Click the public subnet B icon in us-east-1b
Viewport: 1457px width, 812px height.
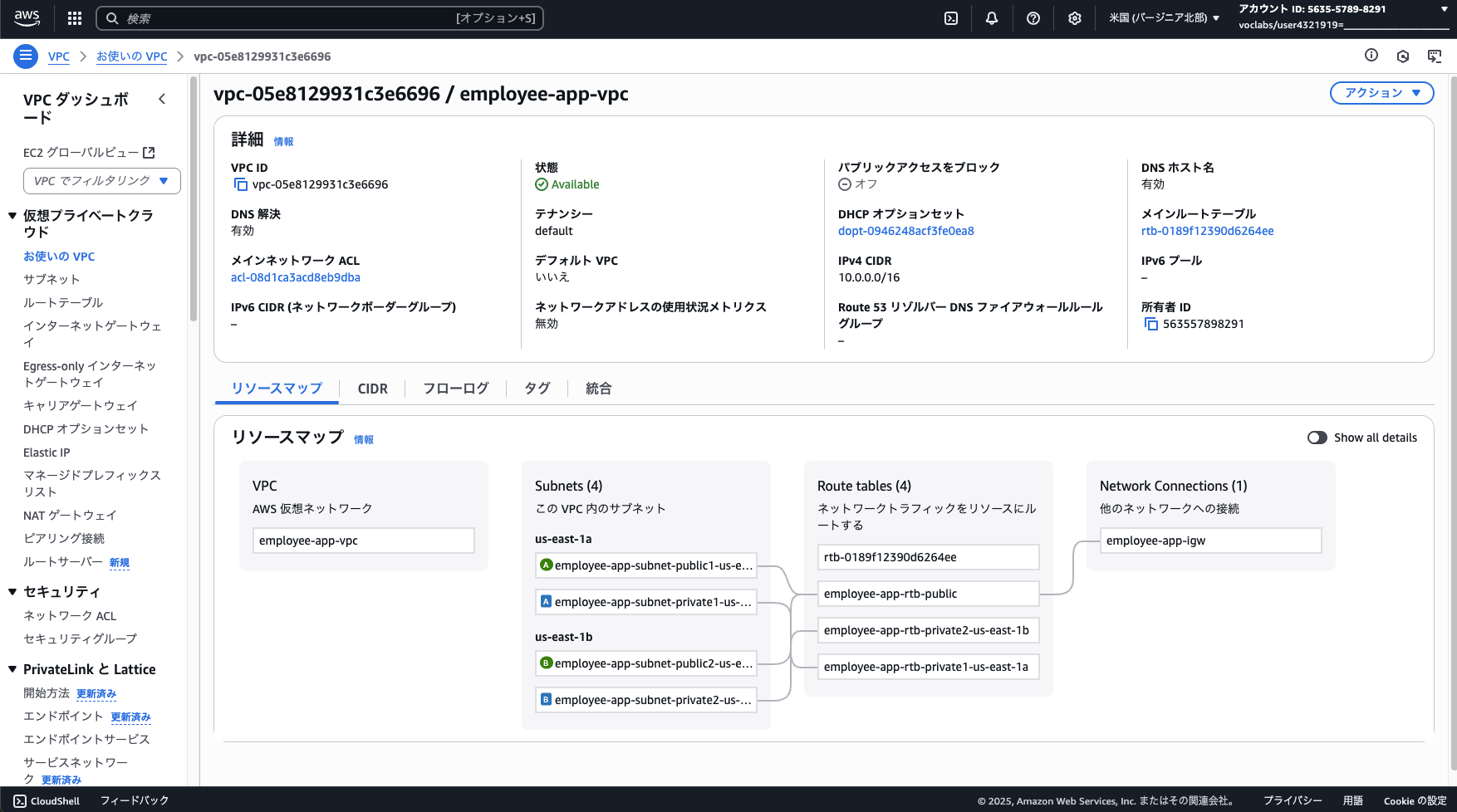546,663
